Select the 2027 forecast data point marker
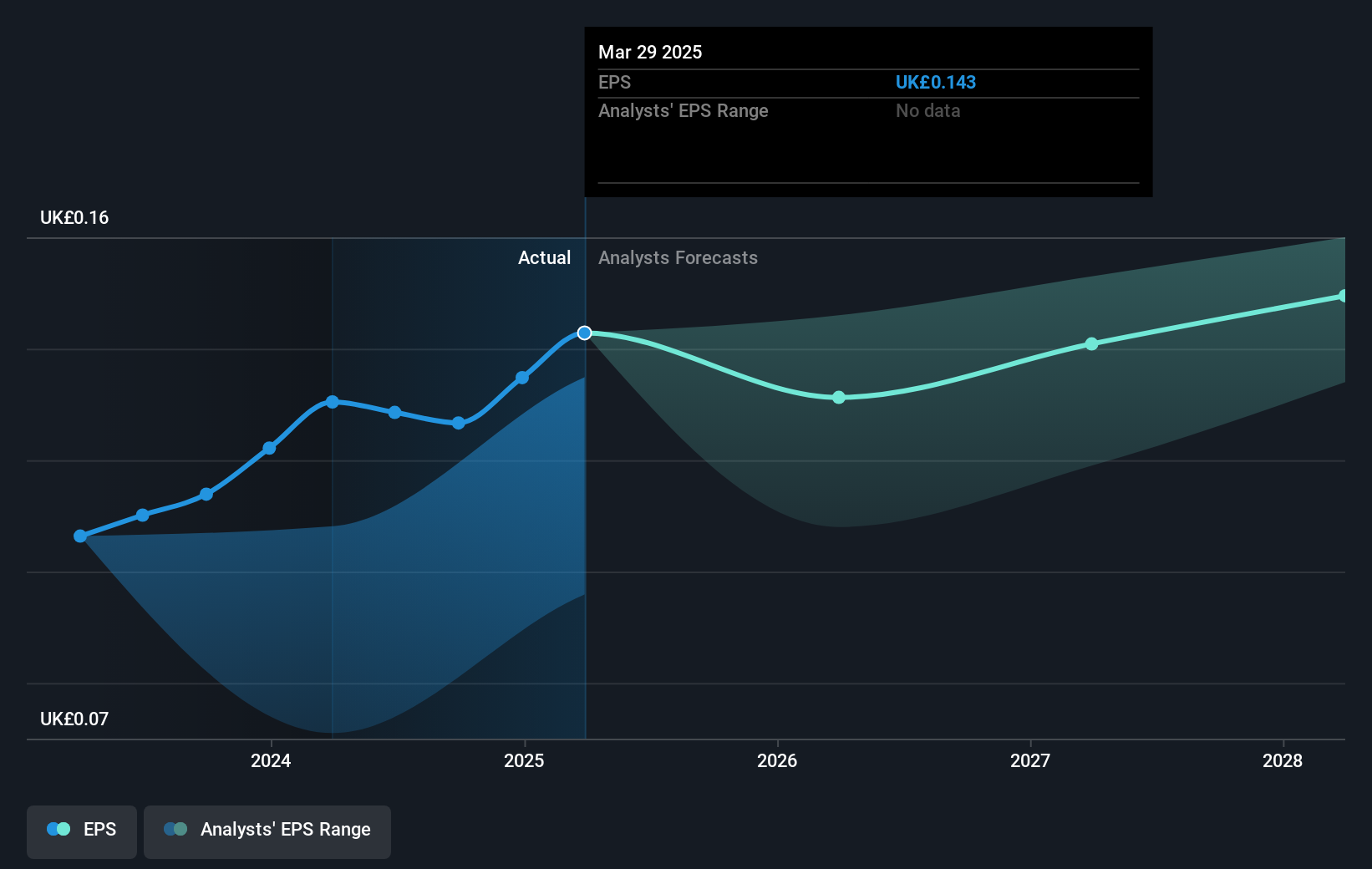 [x=1091, y=343]
